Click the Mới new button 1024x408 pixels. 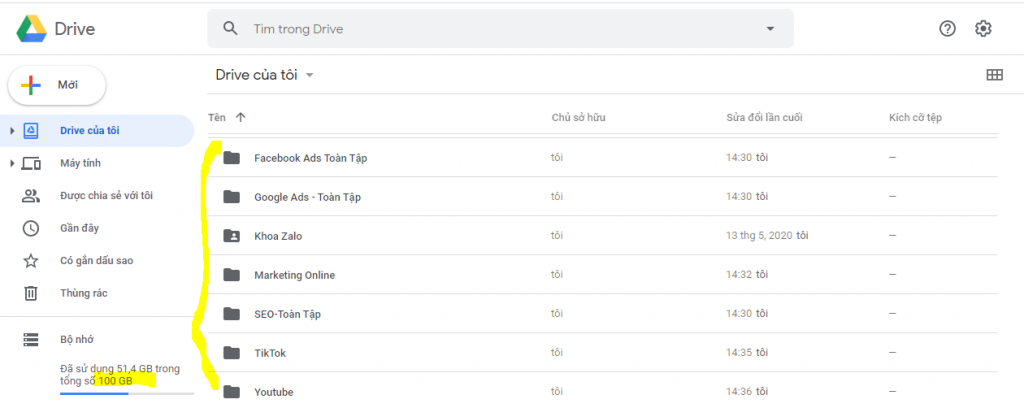pos(57,85)
